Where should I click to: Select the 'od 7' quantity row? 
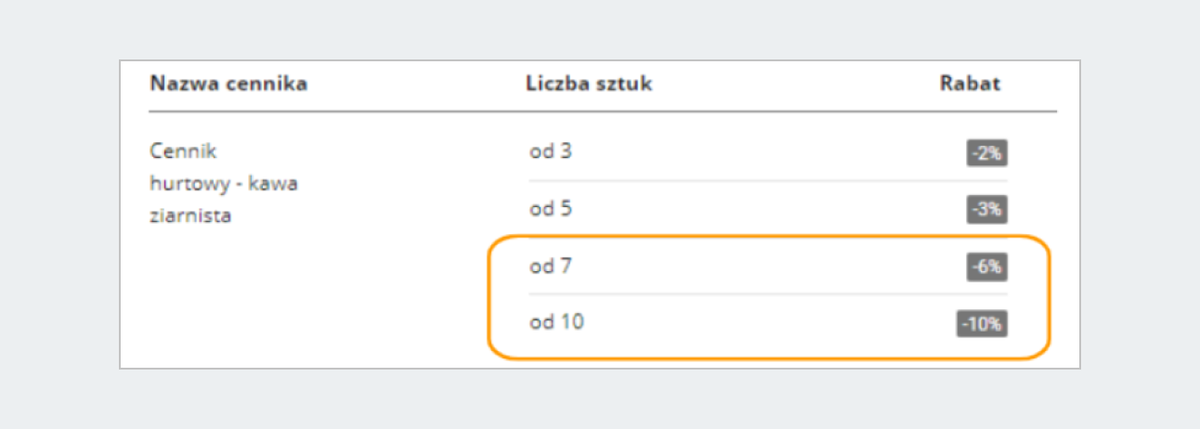pyautogui.click(x=768, y=266)
